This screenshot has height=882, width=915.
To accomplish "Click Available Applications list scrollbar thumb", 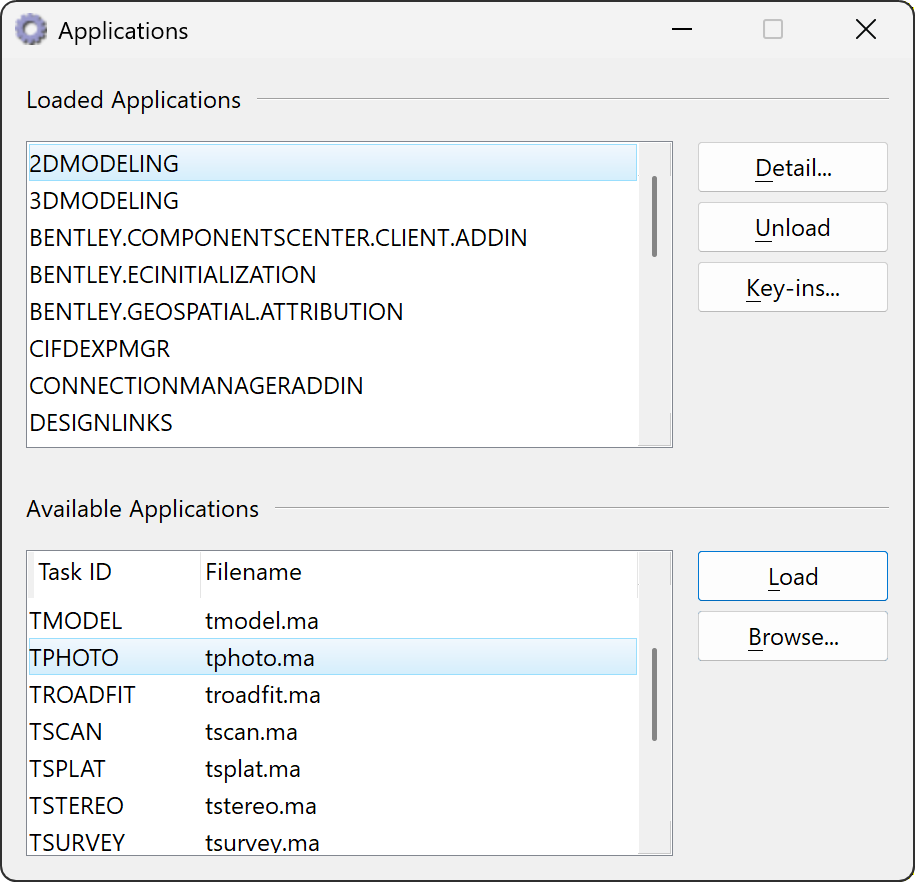I will (654, 694).
